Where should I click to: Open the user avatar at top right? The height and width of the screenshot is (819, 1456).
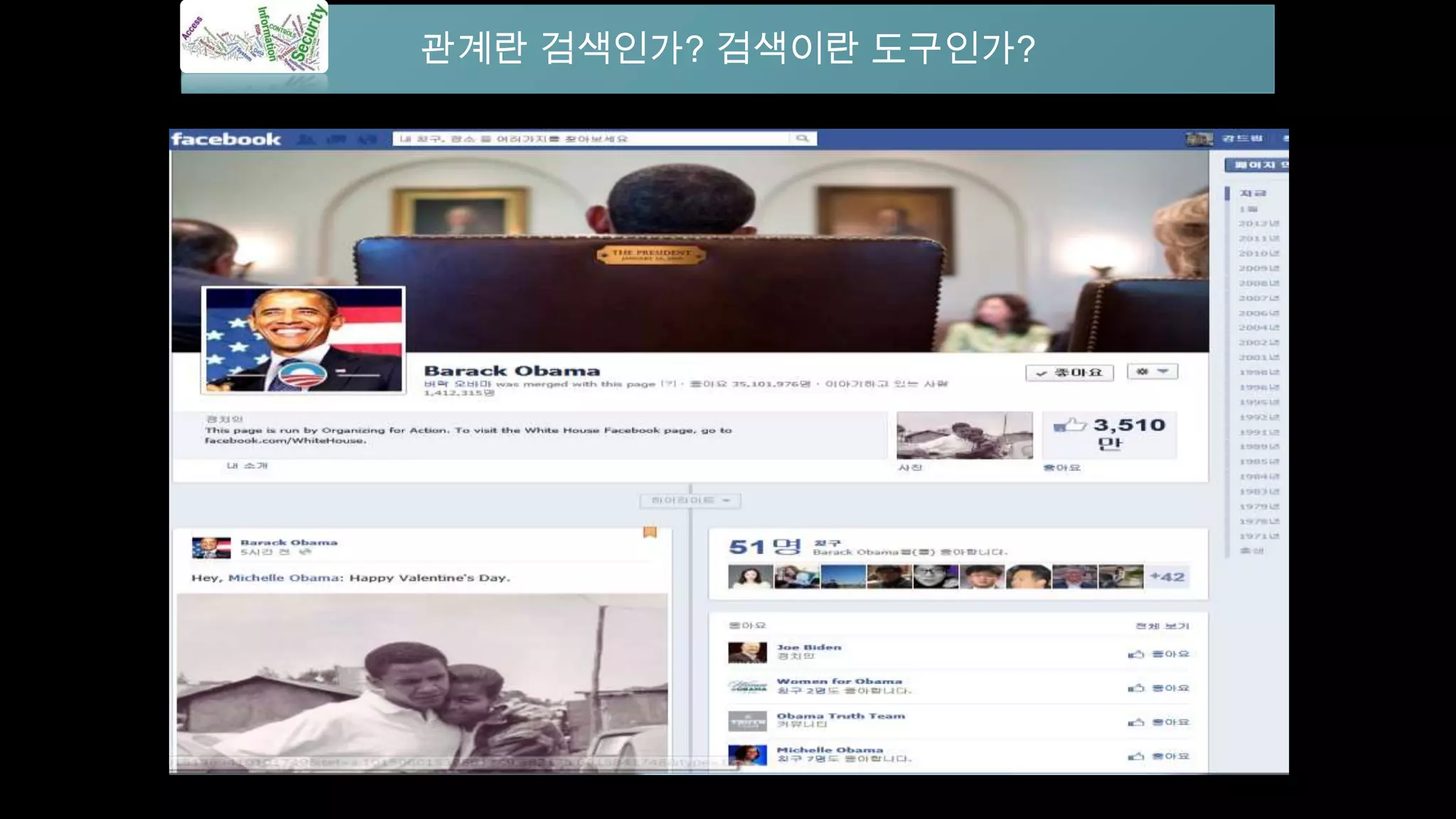click(x=1199, y=139)
